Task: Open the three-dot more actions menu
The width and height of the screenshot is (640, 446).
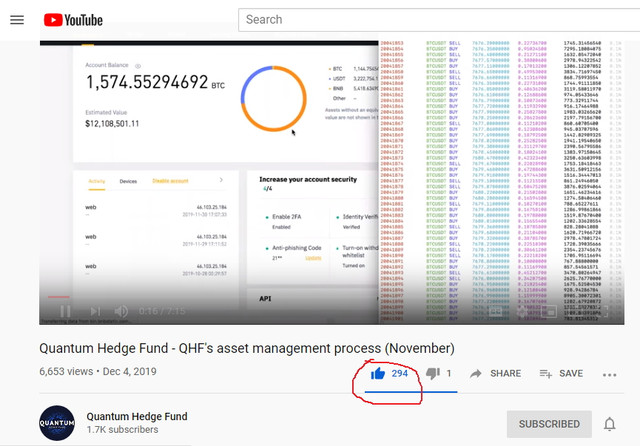Action: coord(609,375)
